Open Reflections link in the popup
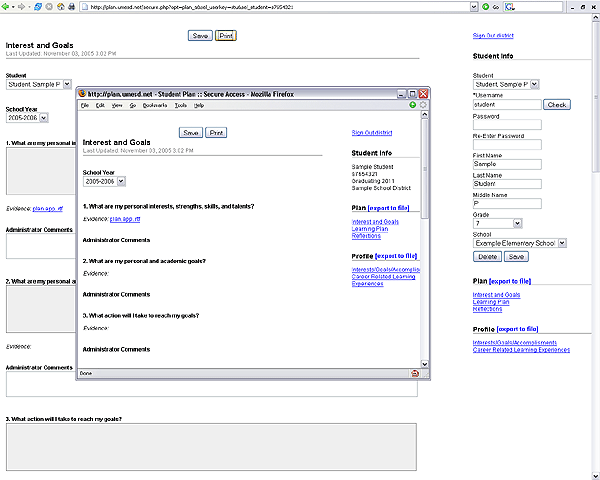 (366, 236)
